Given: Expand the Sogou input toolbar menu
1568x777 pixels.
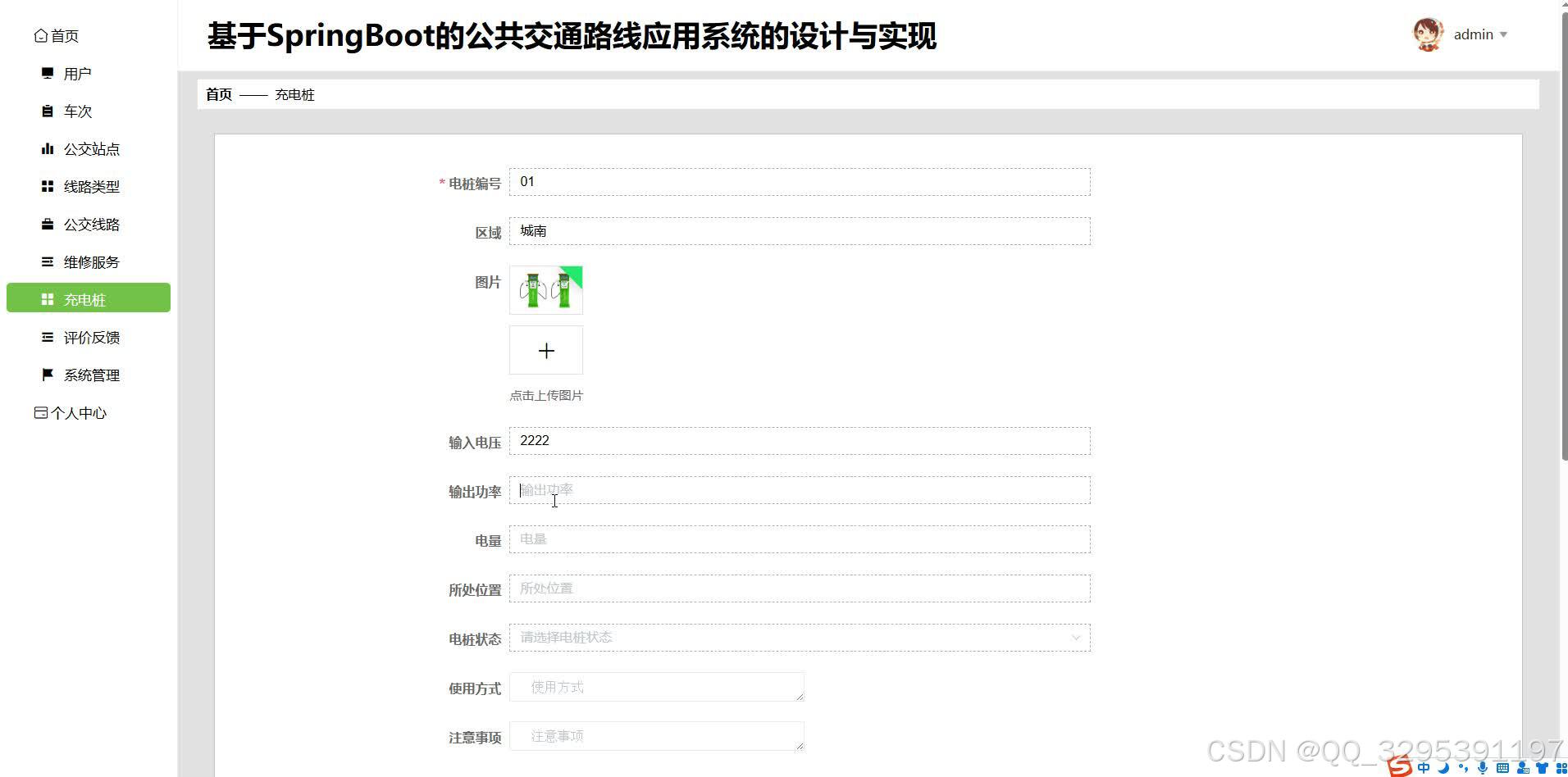Looking at the screenshot, I should pyautogui.click(x=1561, y=768).
